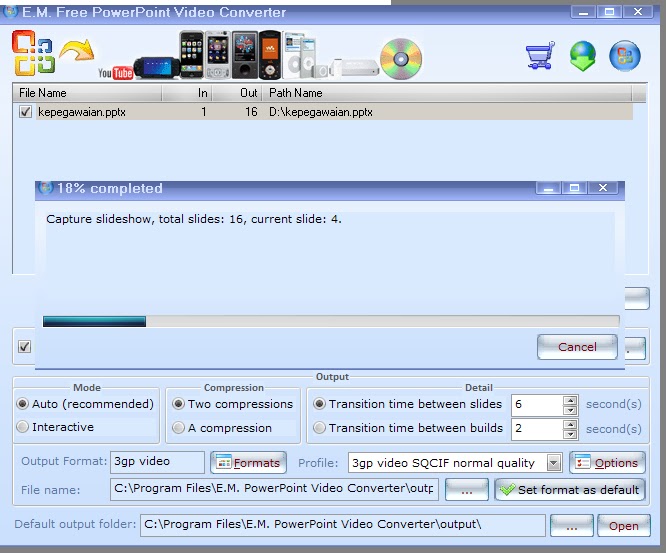Choose the orange Walkman phone icon

(270, 54)
